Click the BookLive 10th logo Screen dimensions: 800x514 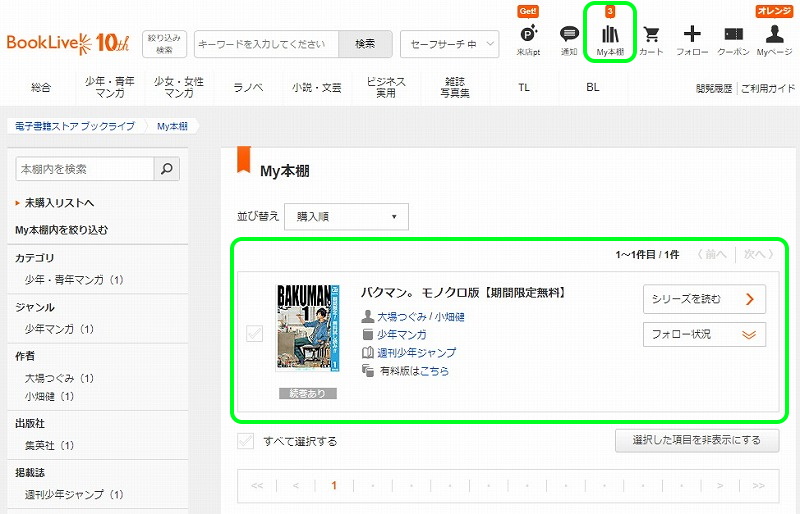[68, 43]
